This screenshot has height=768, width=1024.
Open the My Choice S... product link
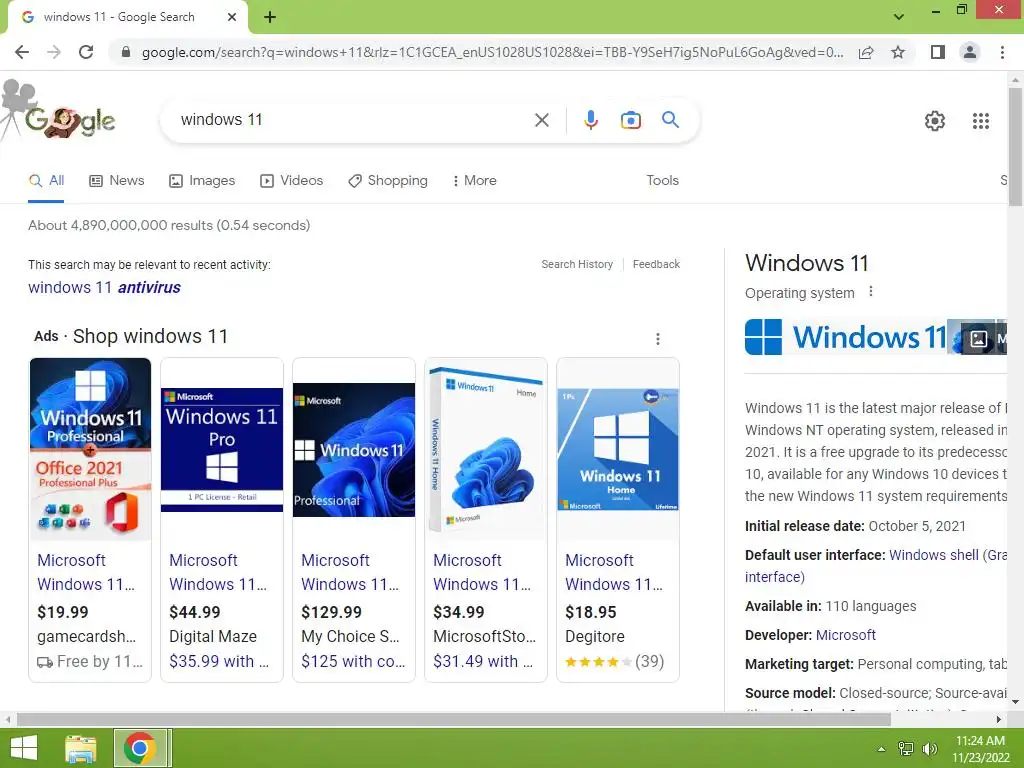tap(350, 572)
